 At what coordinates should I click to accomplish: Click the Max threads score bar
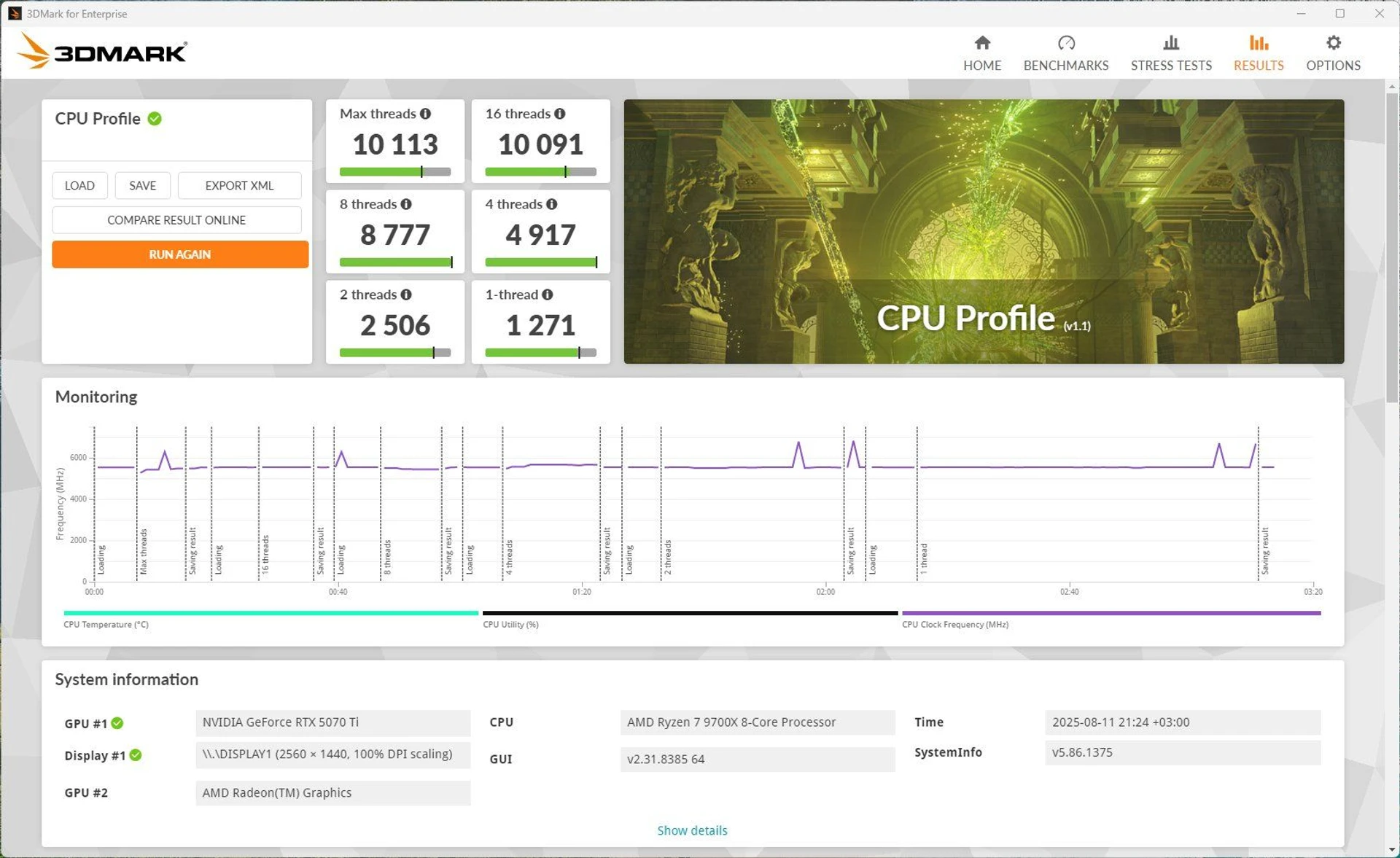395,172
